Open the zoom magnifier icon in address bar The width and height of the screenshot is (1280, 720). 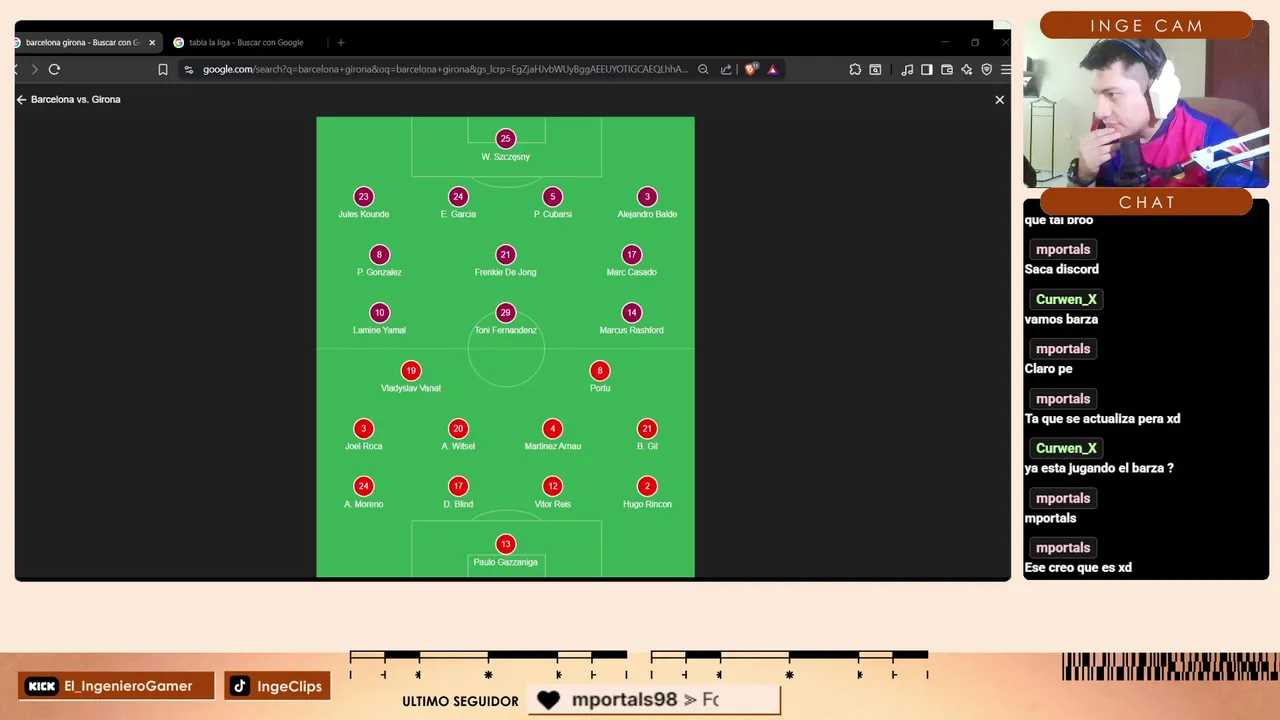[703, 69]
